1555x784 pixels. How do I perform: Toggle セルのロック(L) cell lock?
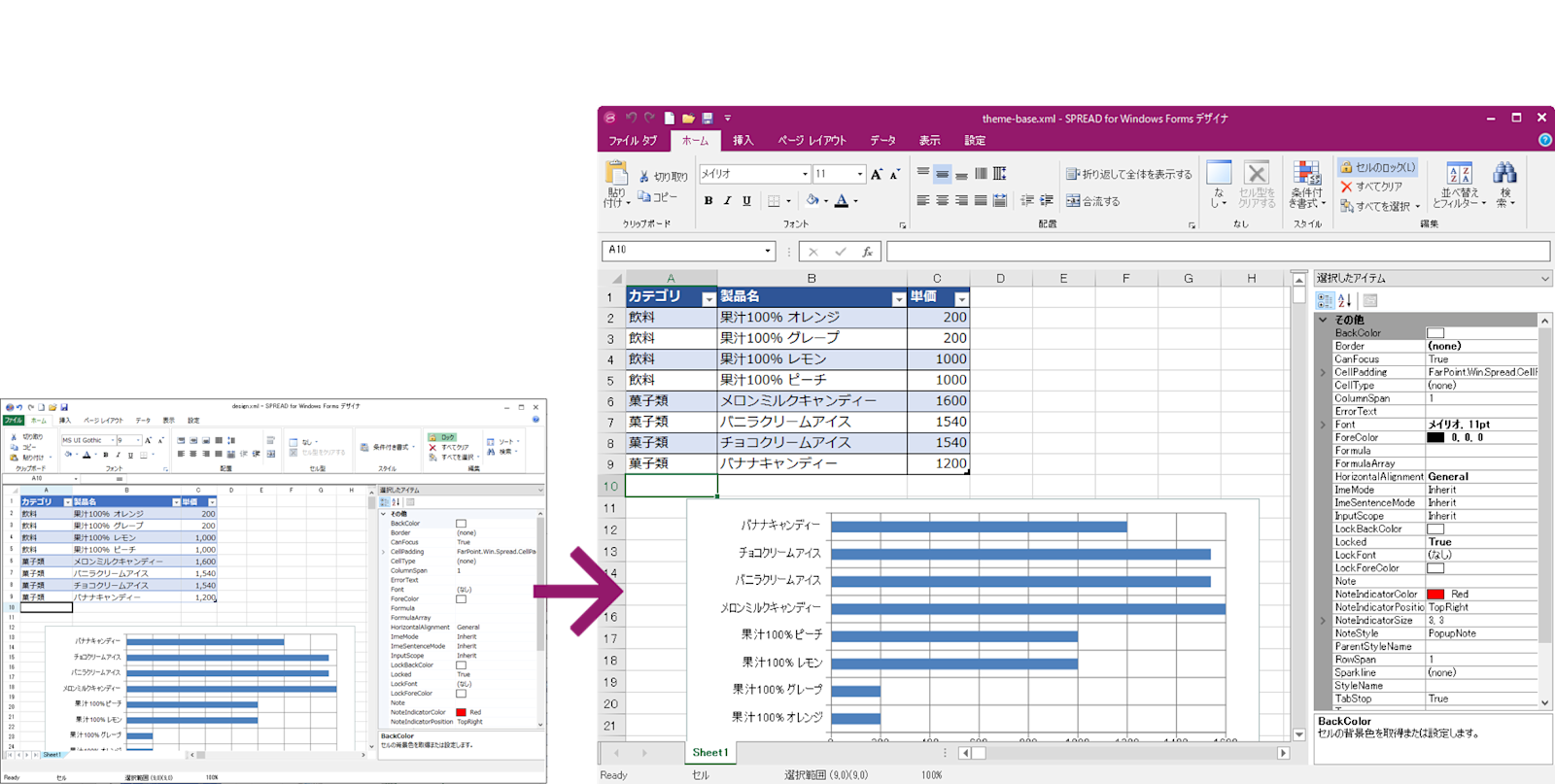tap(1377, 167)
